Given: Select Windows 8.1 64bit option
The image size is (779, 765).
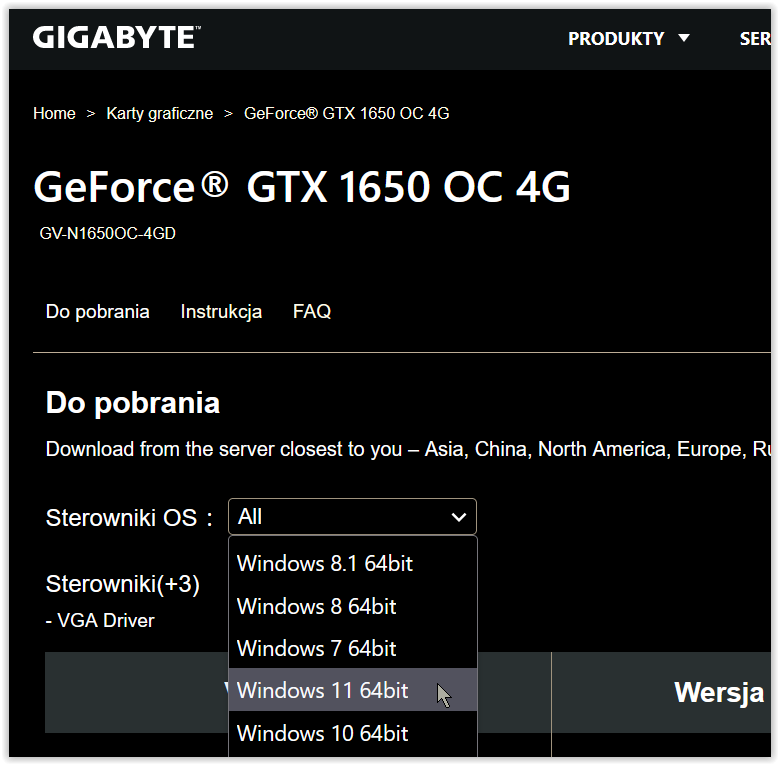Looking at the screenshot, I should click(x=353, y=564).
